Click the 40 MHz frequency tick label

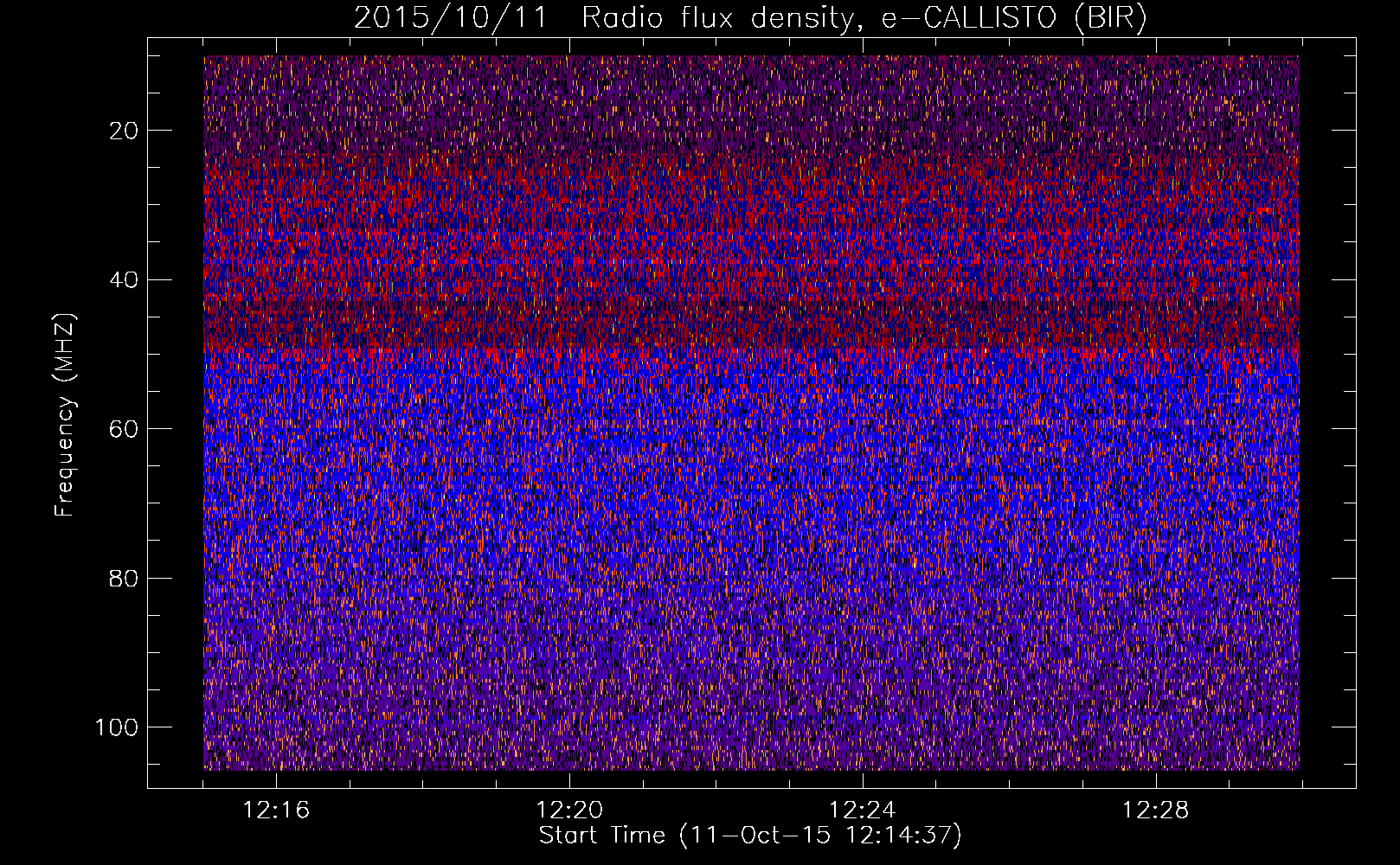click(125, 280)
